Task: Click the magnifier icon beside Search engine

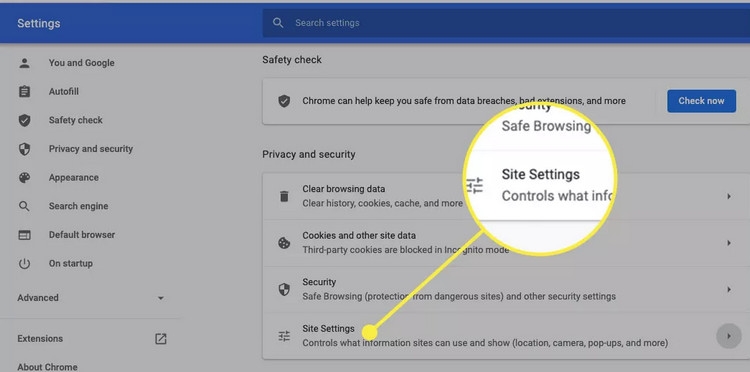Action: pyautogui.click(x=24, y=207)
